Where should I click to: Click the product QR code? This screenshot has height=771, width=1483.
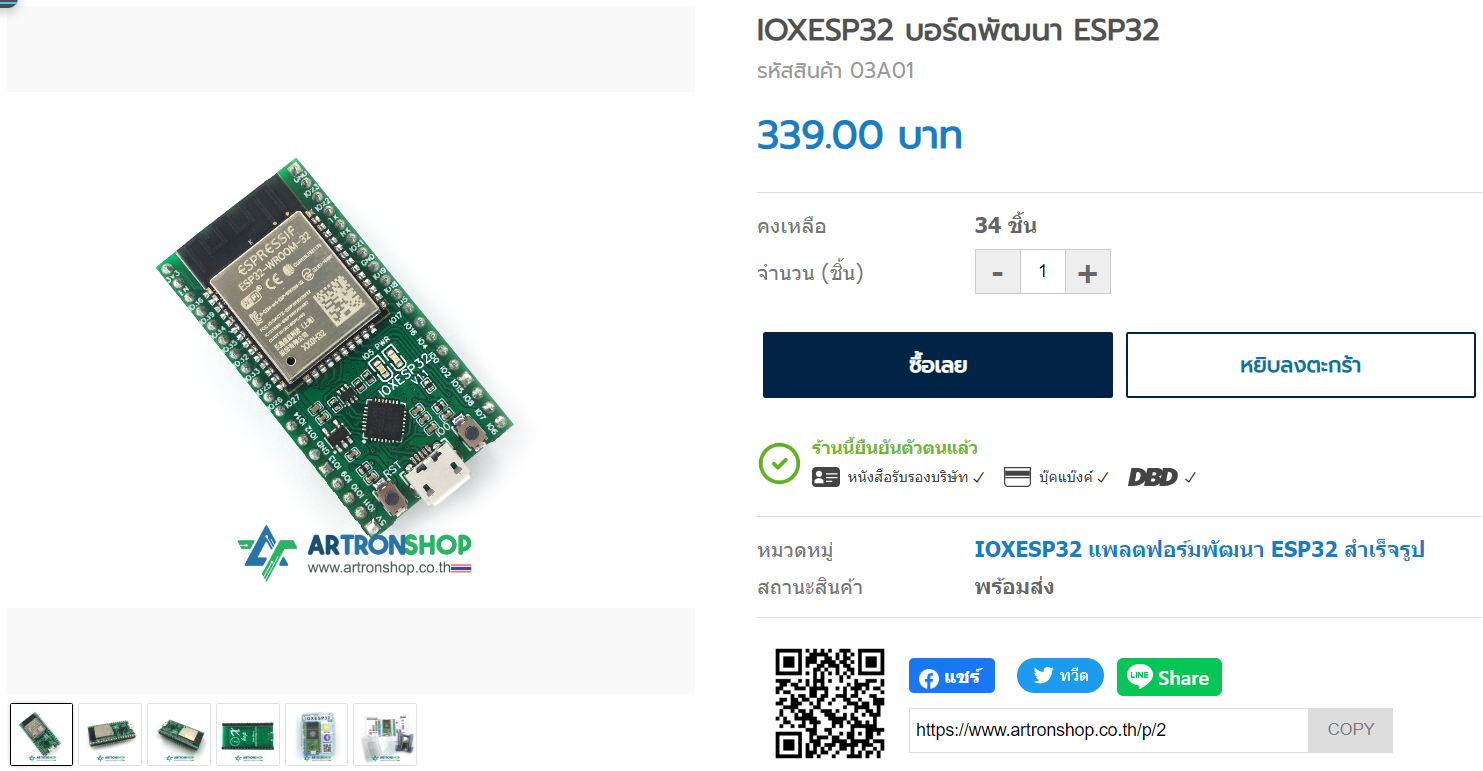click(x=830, y=703)
